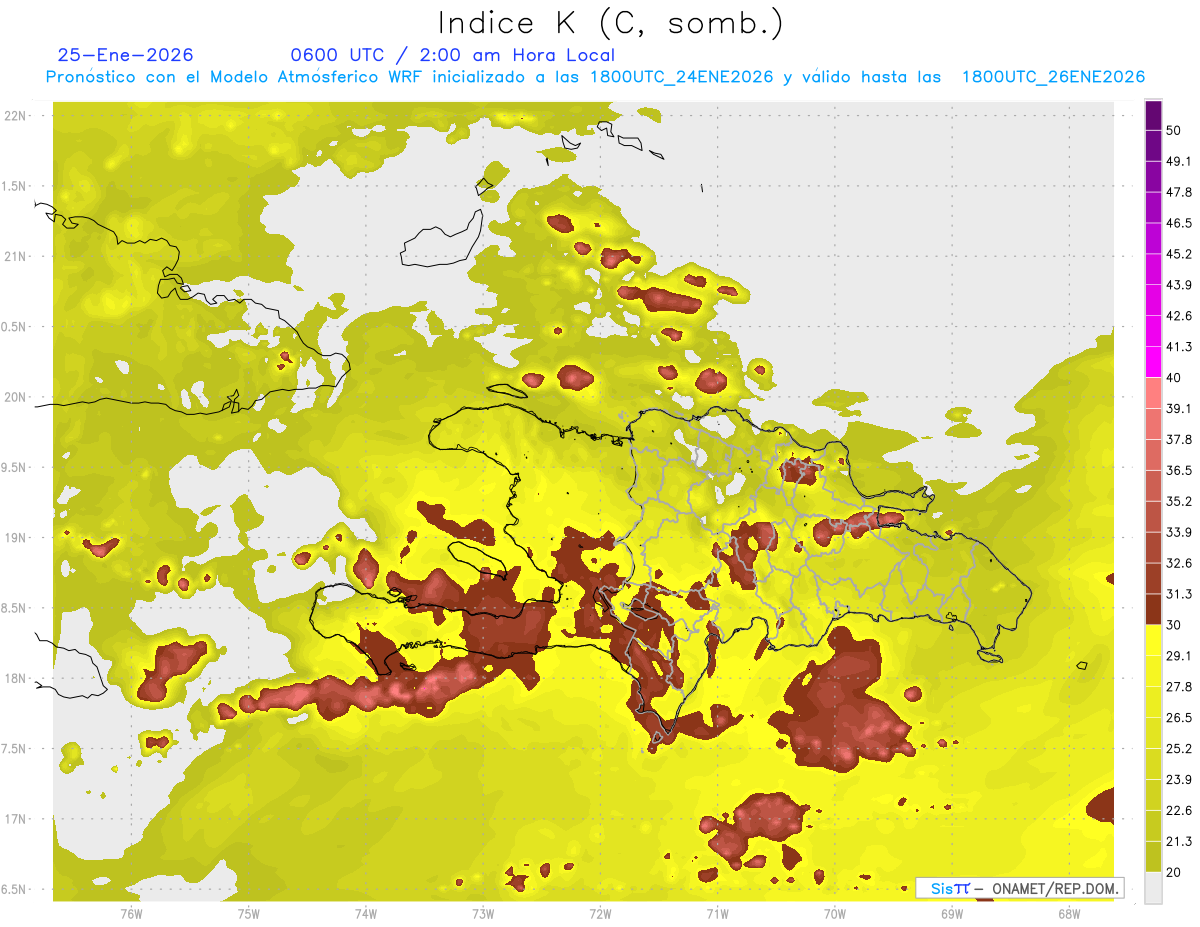Click the salmon swatch between 39.1 and 40
The height and width of the screenshot is (927, 1200).
tap(1153, 393)
